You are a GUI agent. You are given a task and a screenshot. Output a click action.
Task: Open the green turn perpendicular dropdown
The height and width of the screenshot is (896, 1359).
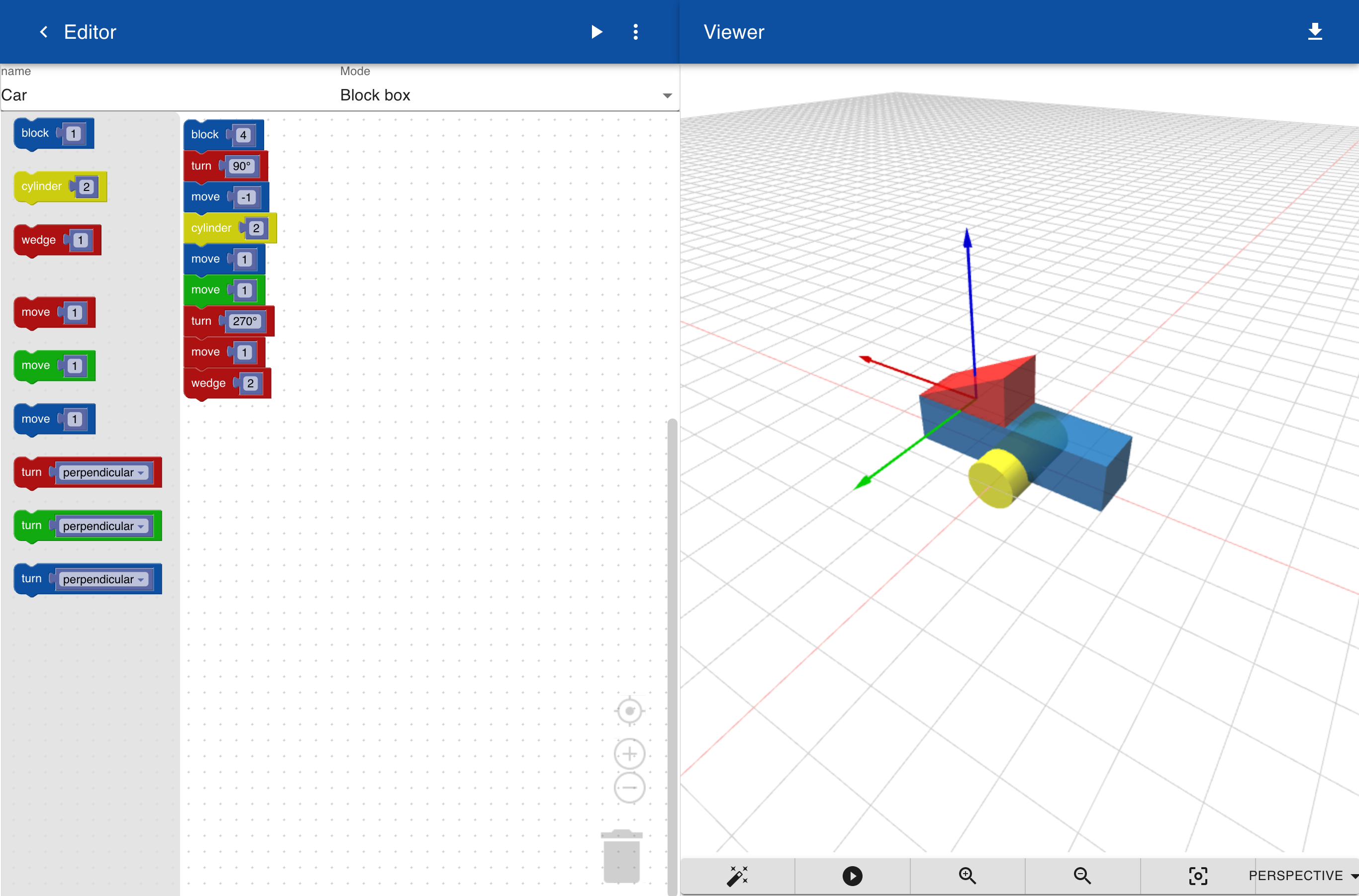point(103,526)
